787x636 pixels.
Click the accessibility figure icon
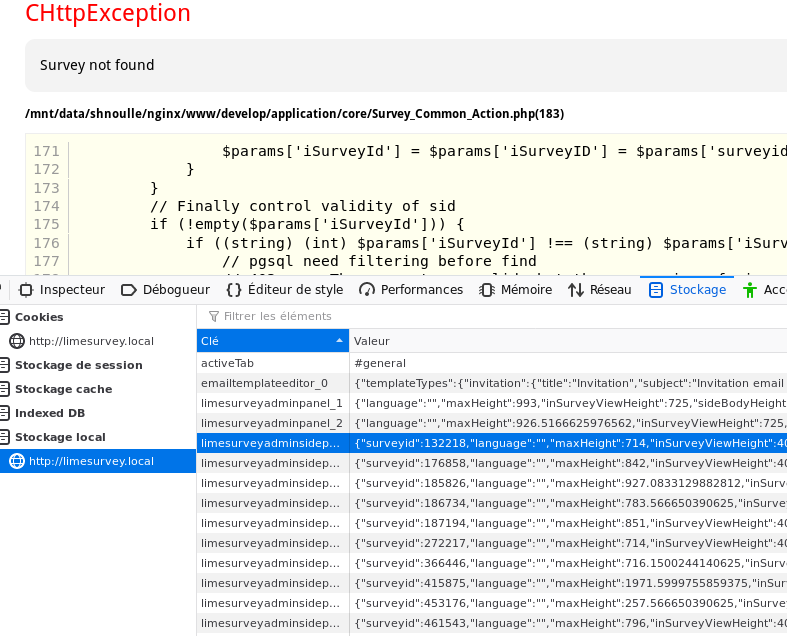750,290
